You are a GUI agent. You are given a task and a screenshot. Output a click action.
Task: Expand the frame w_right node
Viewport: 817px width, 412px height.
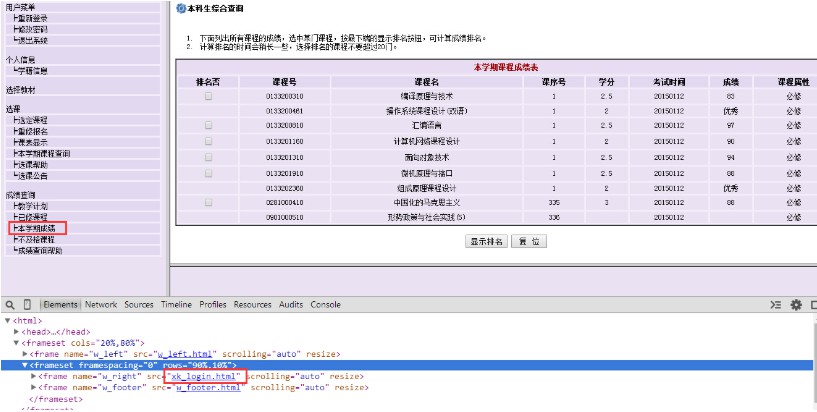point(34,376)
